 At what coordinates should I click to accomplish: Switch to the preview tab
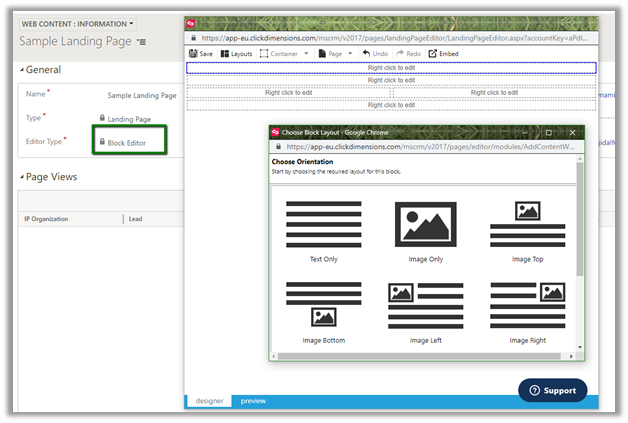[x=253, y=401]
